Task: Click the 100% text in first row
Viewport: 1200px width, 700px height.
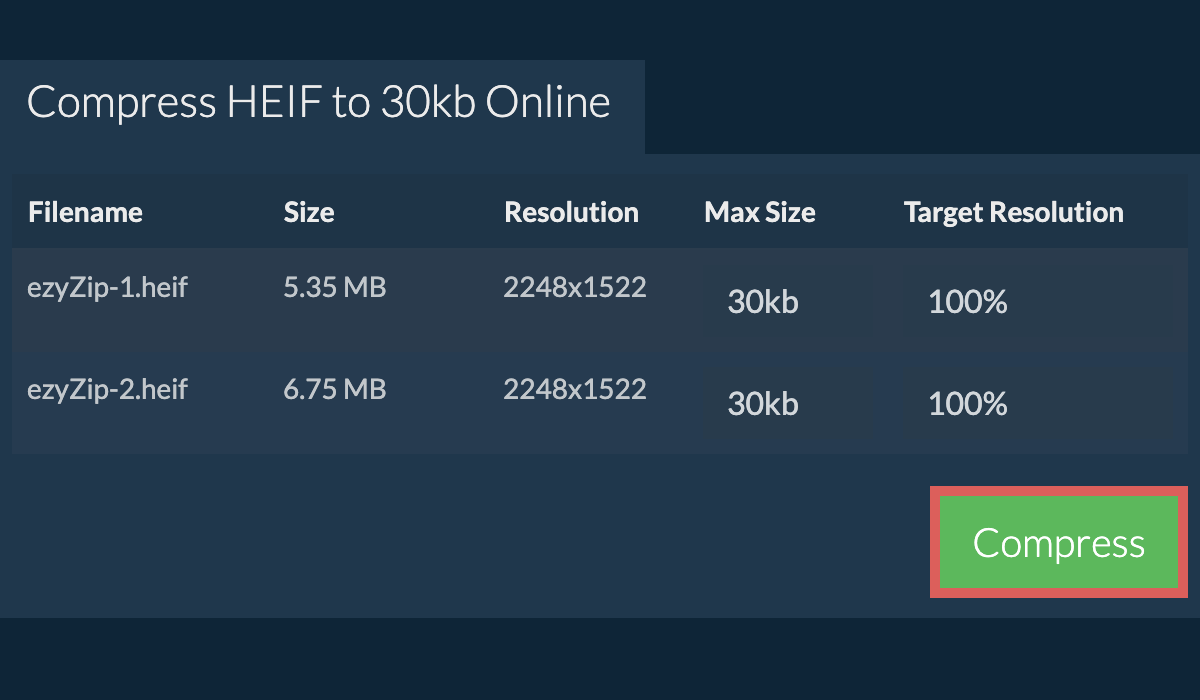Action: pyautogui.click(x=967, y=301)
